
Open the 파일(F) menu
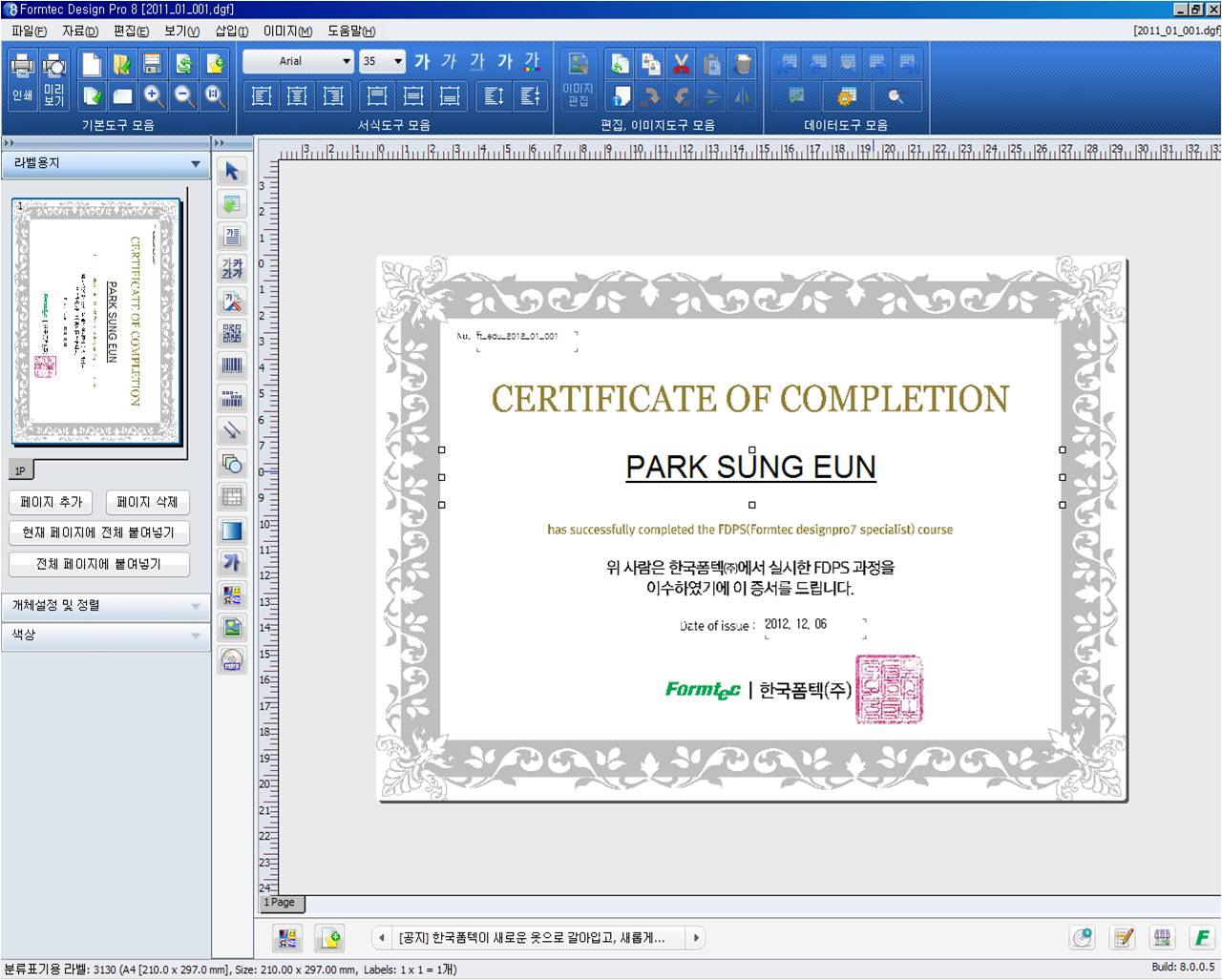29,31
